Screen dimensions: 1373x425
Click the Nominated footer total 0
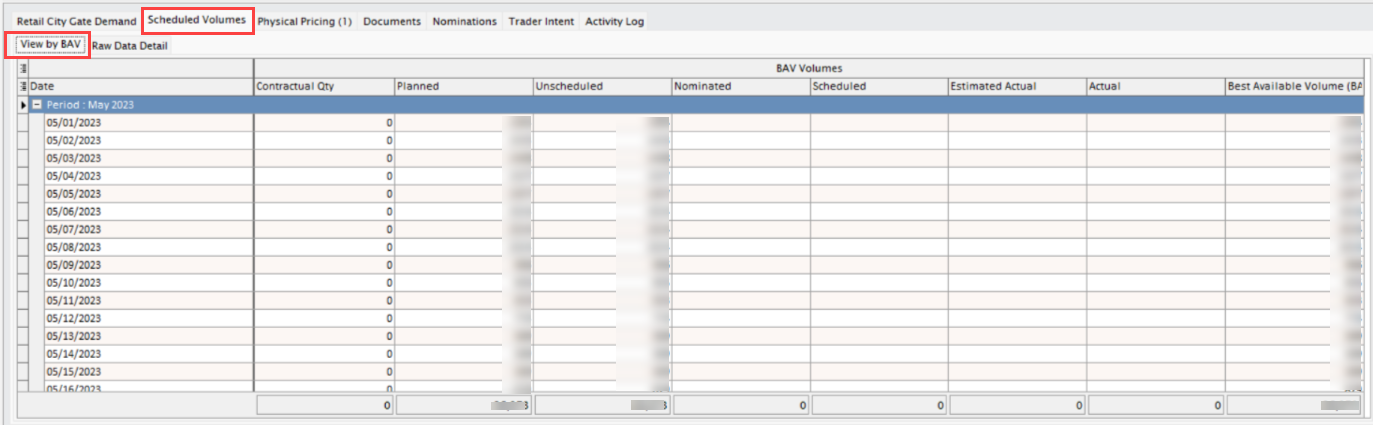coord(741,406)
